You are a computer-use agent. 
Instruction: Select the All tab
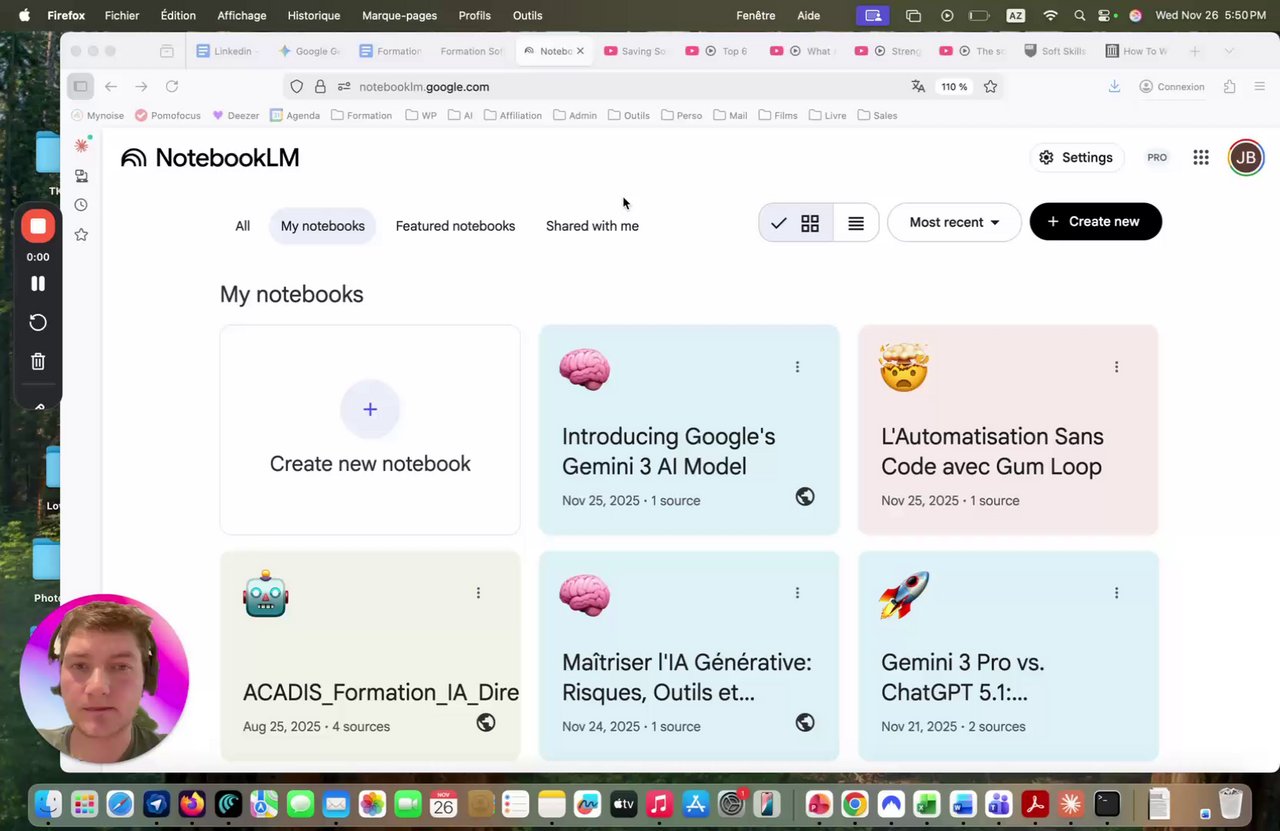242,226
